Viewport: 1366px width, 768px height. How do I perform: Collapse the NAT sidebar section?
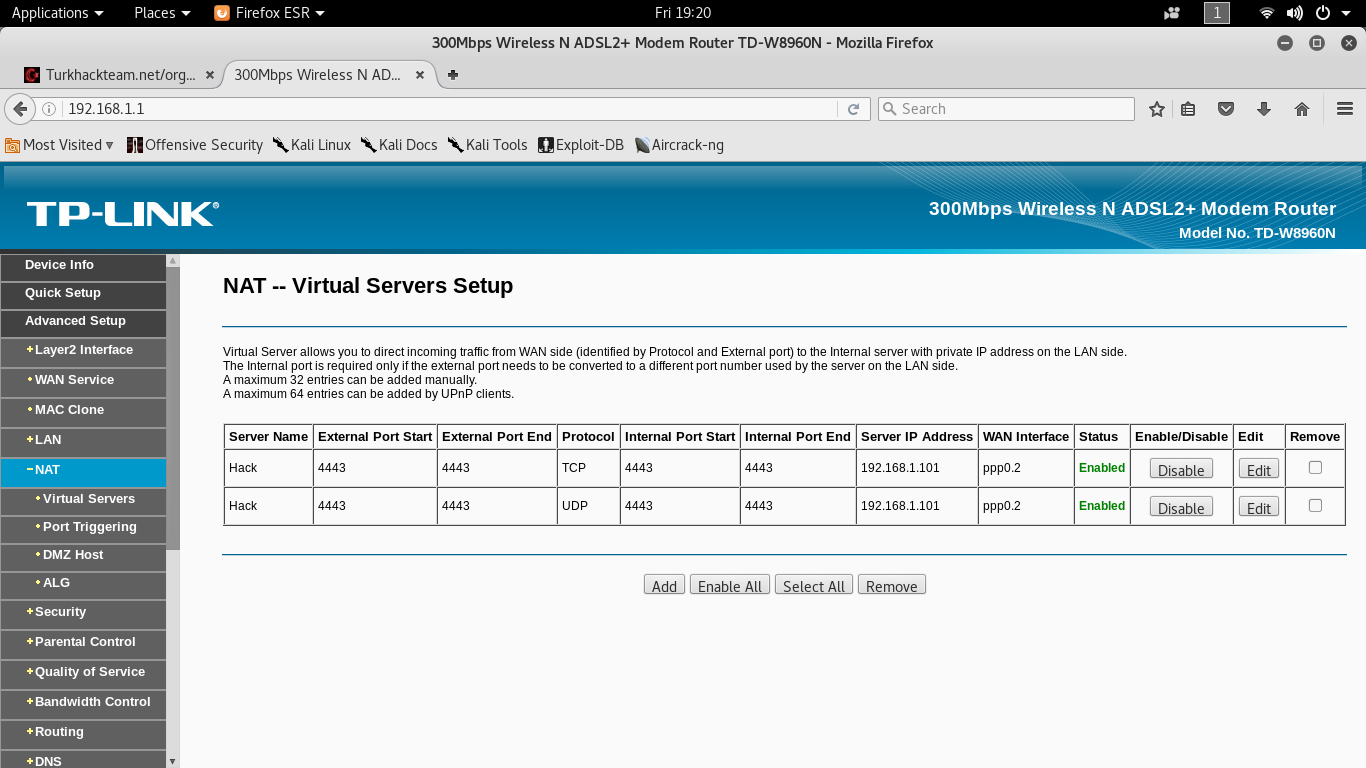(x=83, y=471)
